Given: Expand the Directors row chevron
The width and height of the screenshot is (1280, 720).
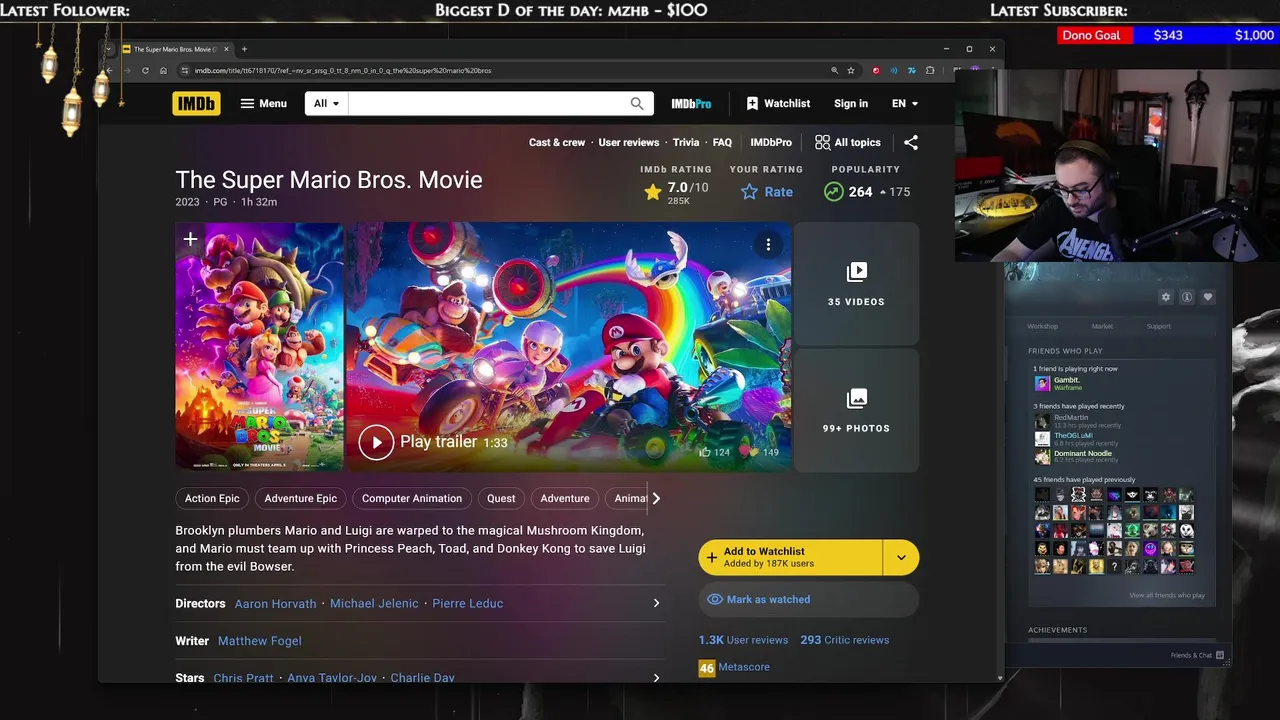Looking at the screenshot, I should [x=656, y=603].
